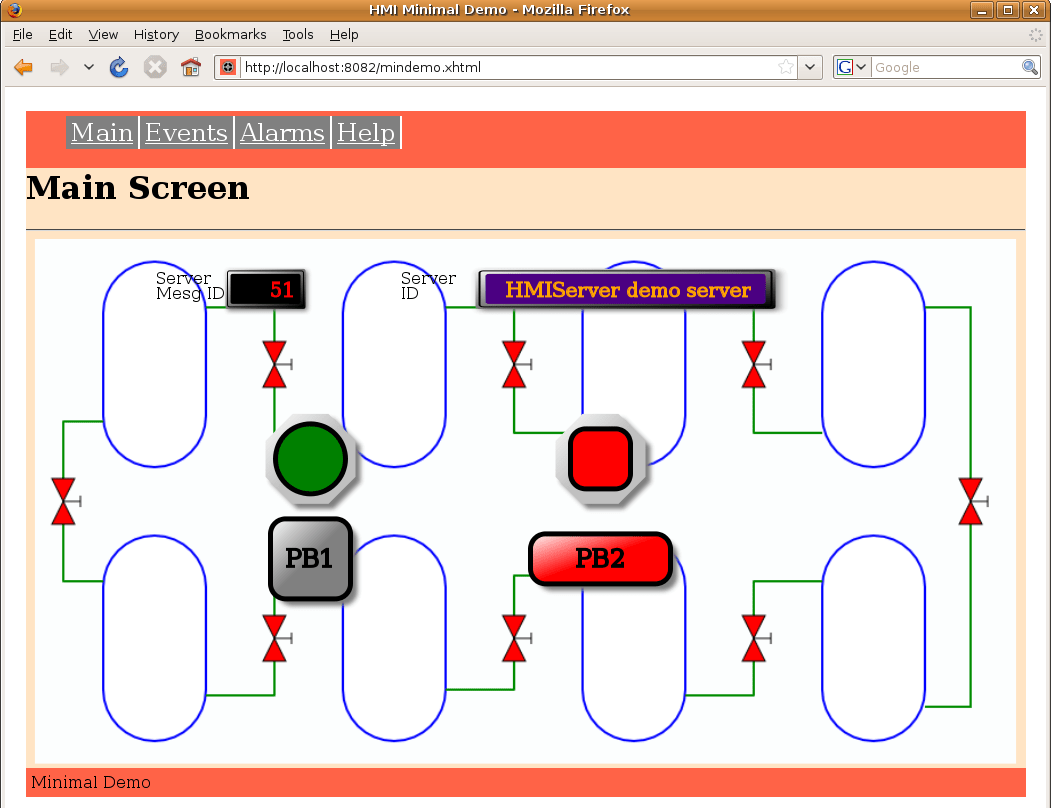Open the Tools menu
Screen dimensions: 1051x808
click(x=297, y=34)
